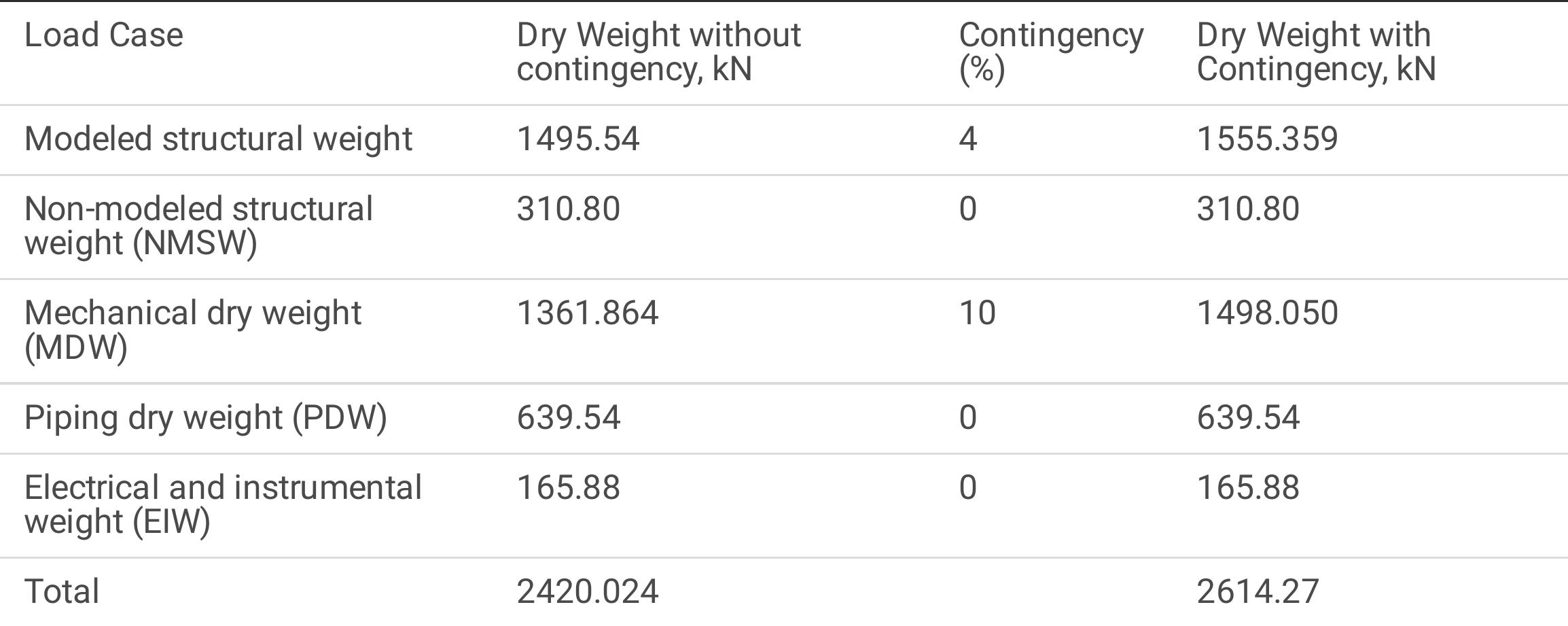Image resolution: width=1568 pixels, height=626 pixels.
Task: Select the 1555.359 value cell
Action: click(x=1266, y=139)
